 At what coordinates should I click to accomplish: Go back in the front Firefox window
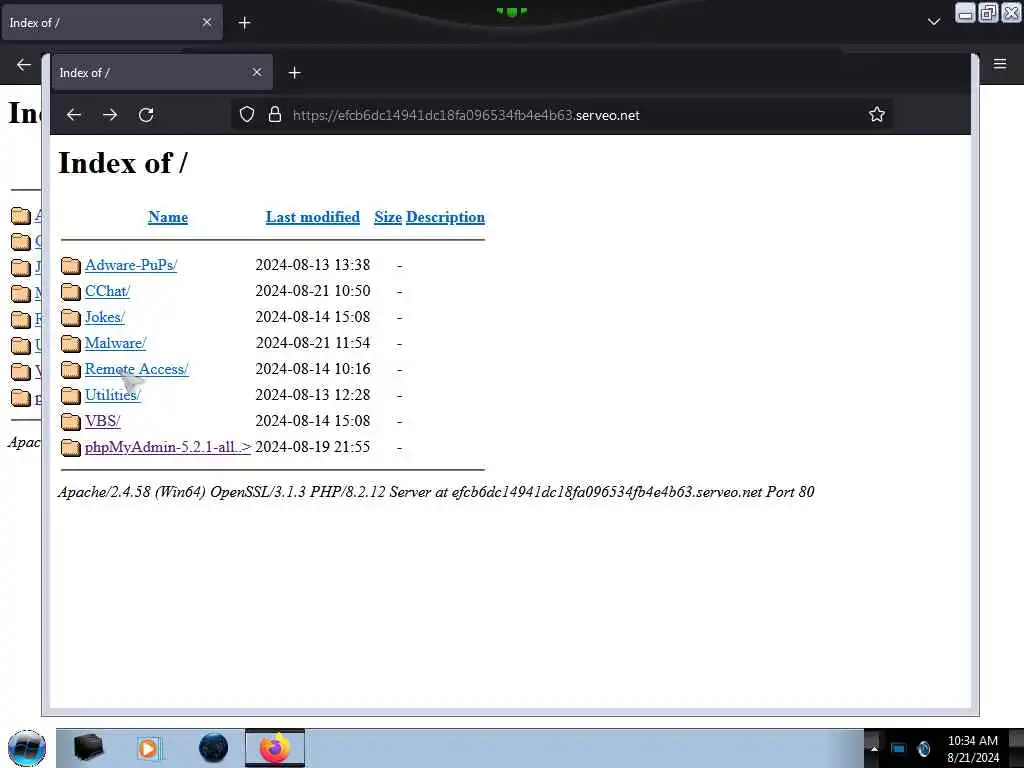coord(74,115)
